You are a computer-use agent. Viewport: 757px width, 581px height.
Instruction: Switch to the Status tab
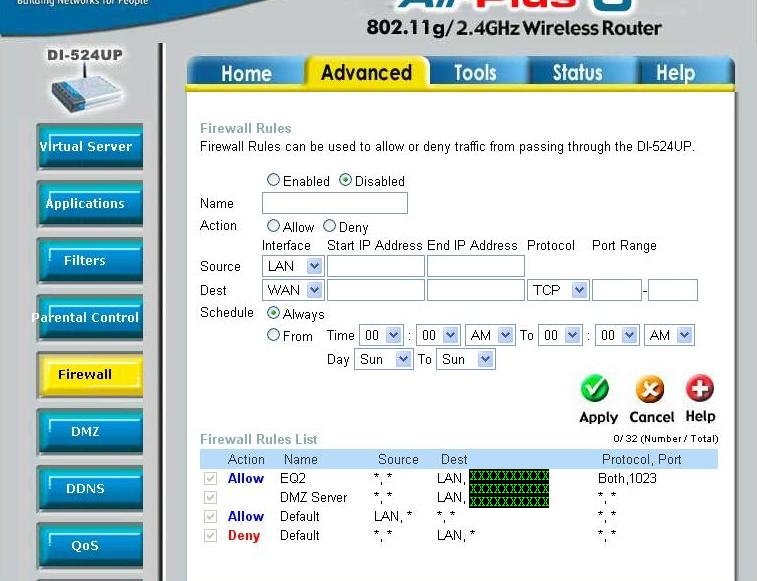(x=577, y=73)
